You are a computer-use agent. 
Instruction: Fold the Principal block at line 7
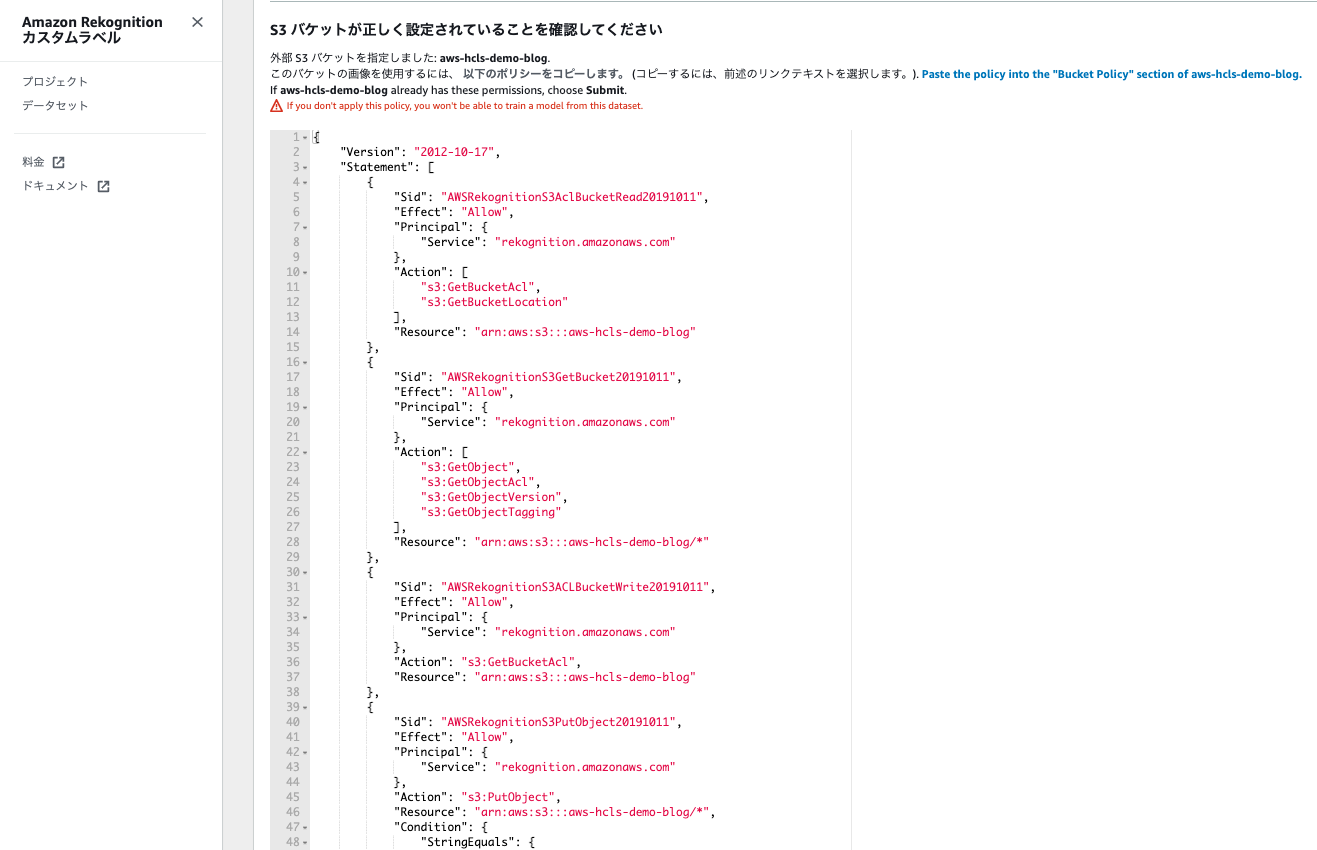pyautogui.click(x=305, y=227)
